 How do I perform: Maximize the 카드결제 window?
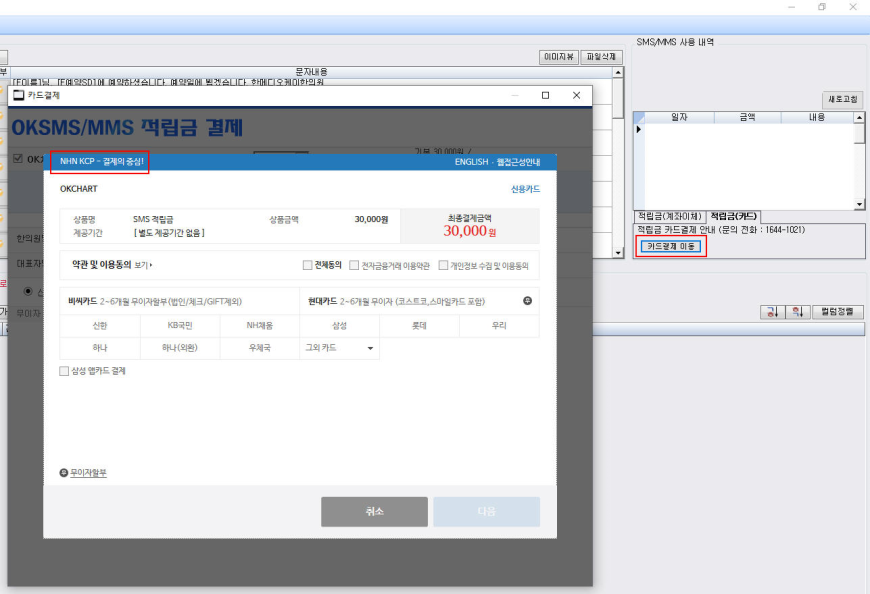[x=545, y=95]
